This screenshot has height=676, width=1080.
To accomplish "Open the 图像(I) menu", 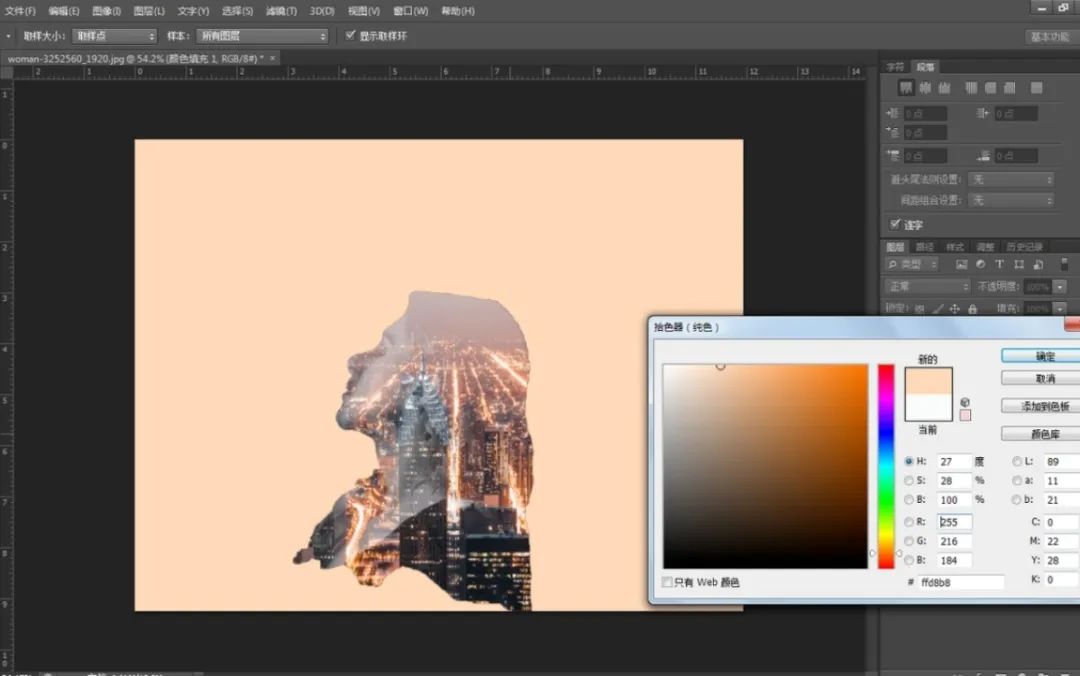I will 107,11.
